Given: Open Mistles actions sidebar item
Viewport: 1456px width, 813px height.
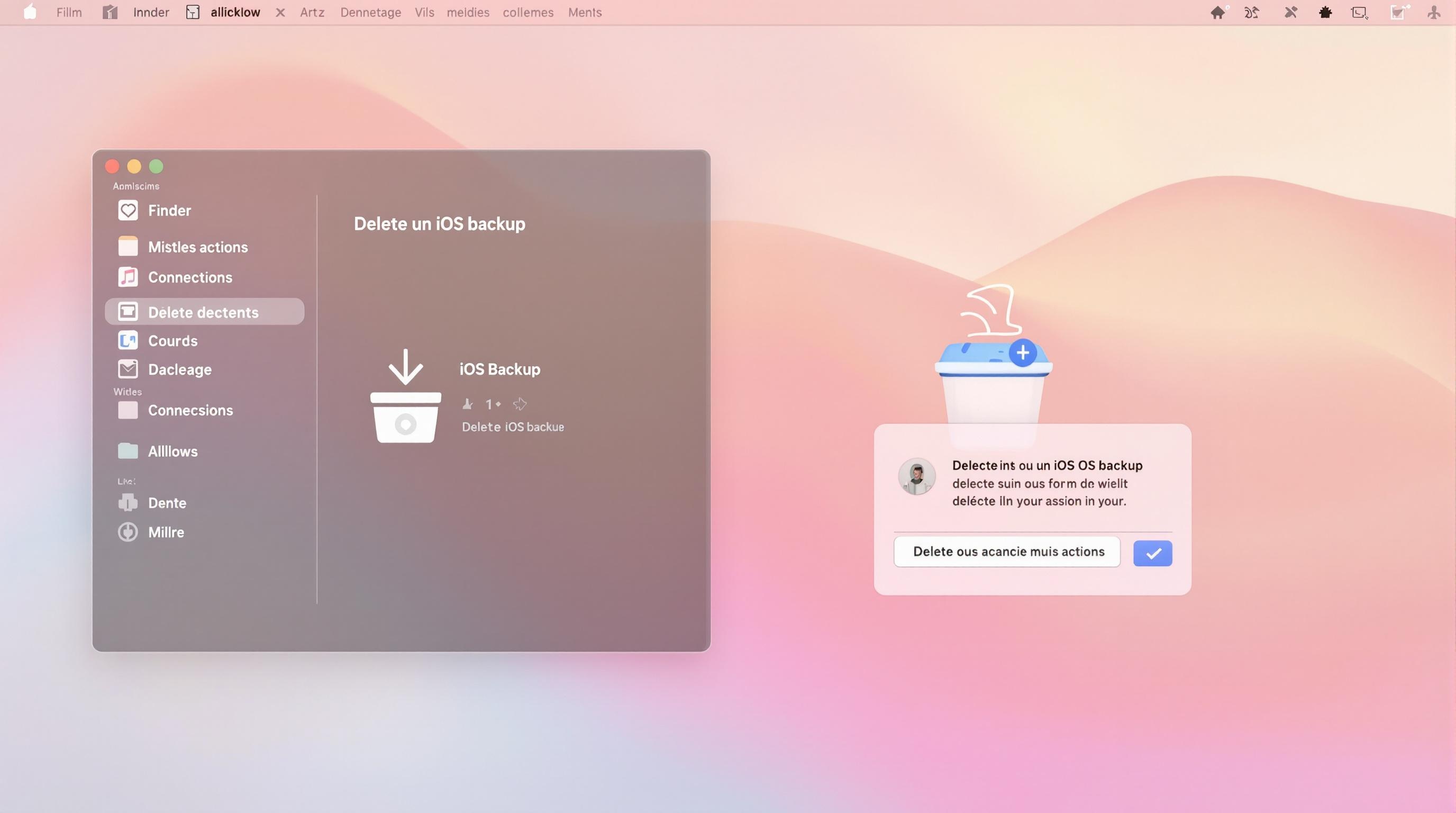Looking at the screenshot, I should coord(197,247).
